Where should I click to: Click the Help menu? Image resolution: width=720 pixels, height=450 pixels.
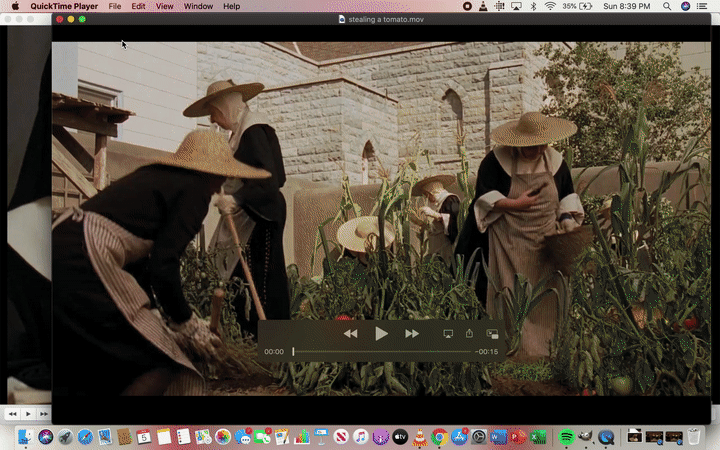[231, 6]
